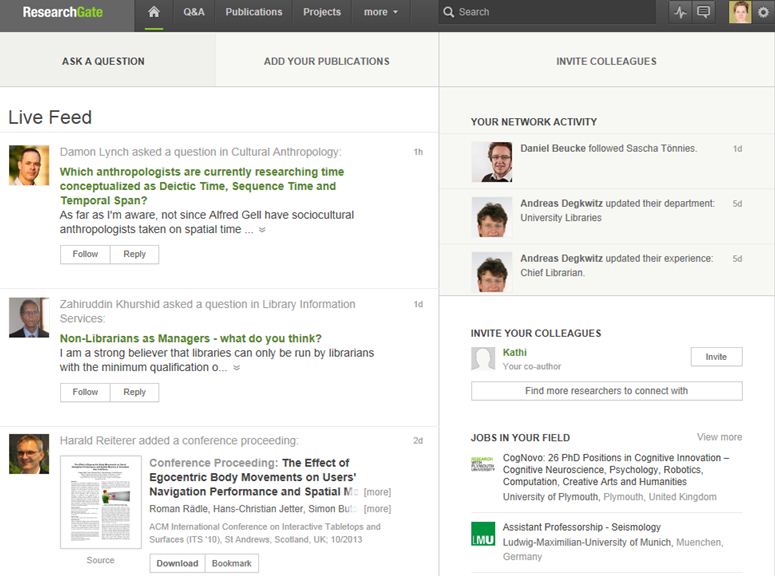Reply to Damon Lynch's anthropology question
Viewport: 775px width, 579px height.
(134, 254)
